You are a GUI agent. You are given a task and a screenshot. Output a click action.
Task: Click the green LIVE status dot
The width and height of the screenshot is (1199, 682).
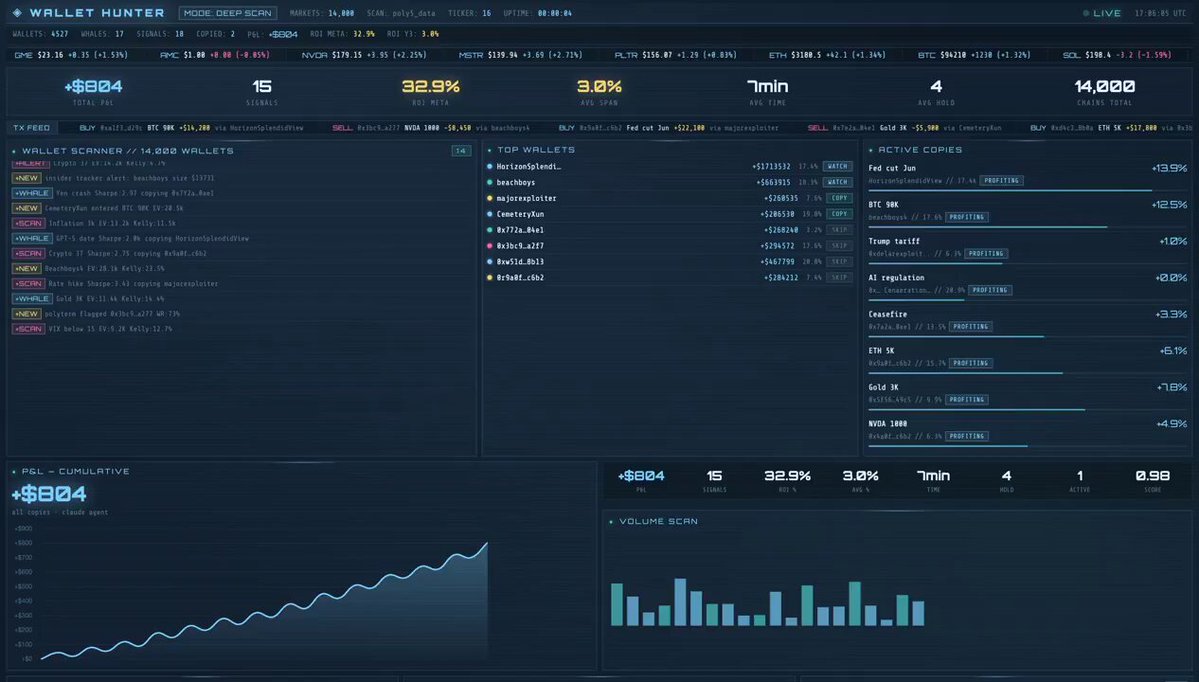[1086, 13]
